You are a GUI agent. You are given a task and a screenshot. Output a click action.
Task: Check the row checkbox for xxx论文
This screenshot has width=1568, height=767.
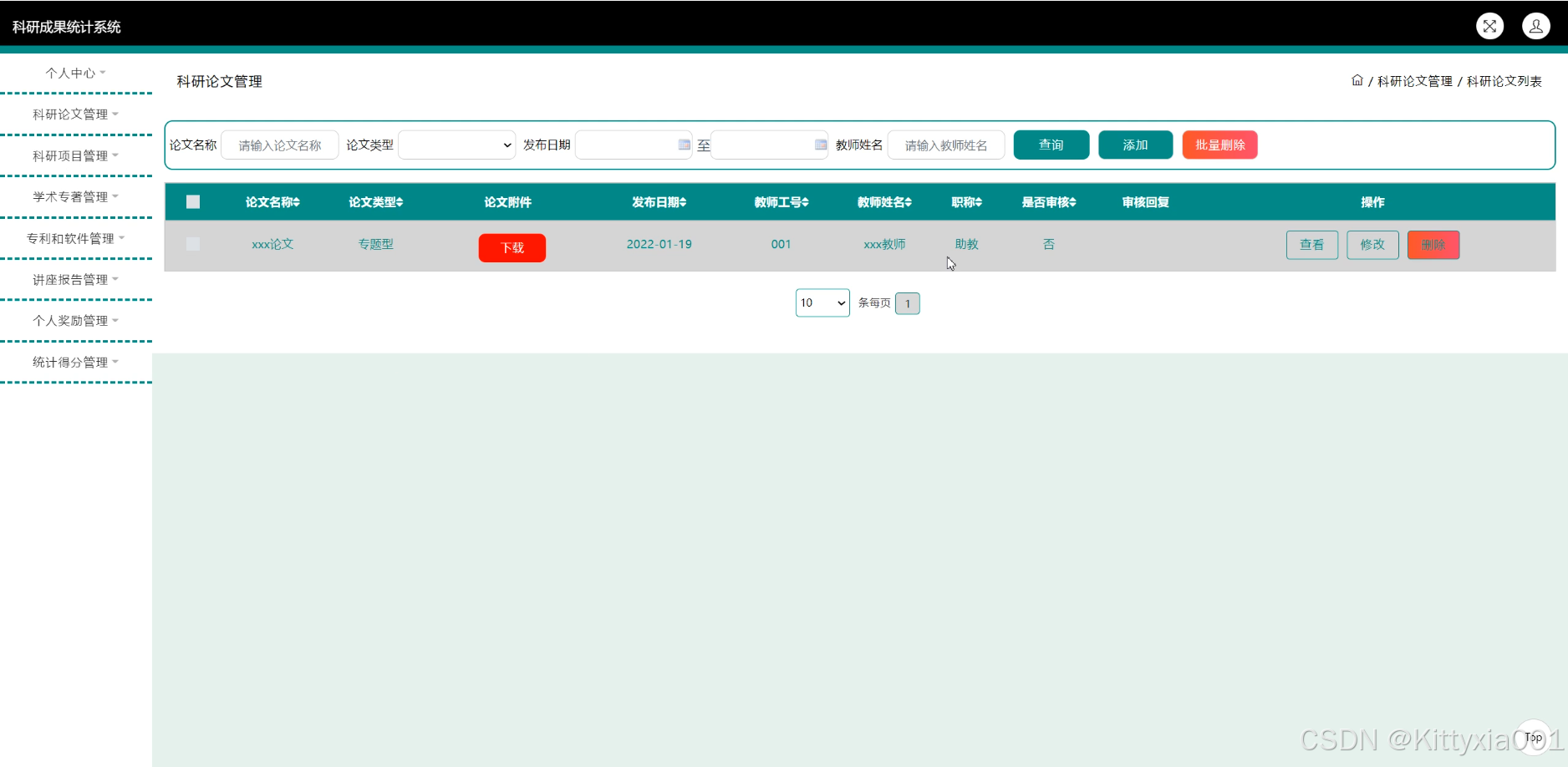tap(193, 244)
